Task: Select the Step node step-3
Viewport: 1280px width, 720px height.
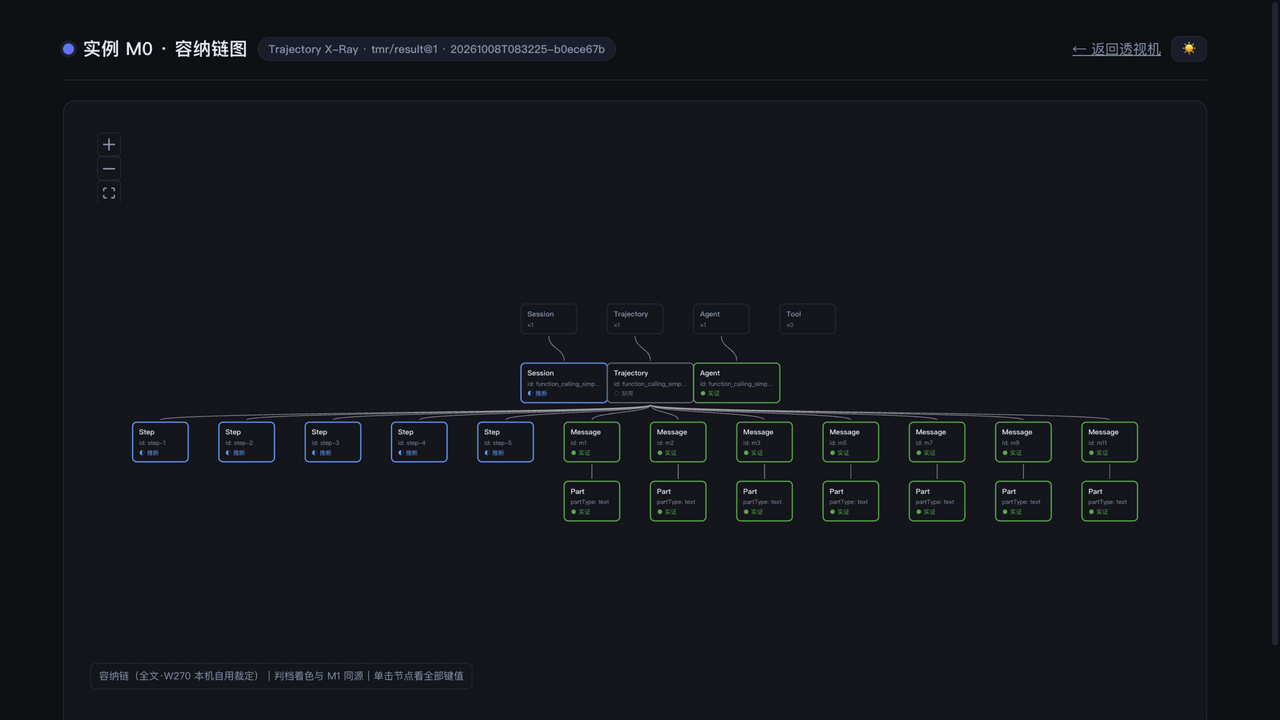Action: tap(333, 442)
